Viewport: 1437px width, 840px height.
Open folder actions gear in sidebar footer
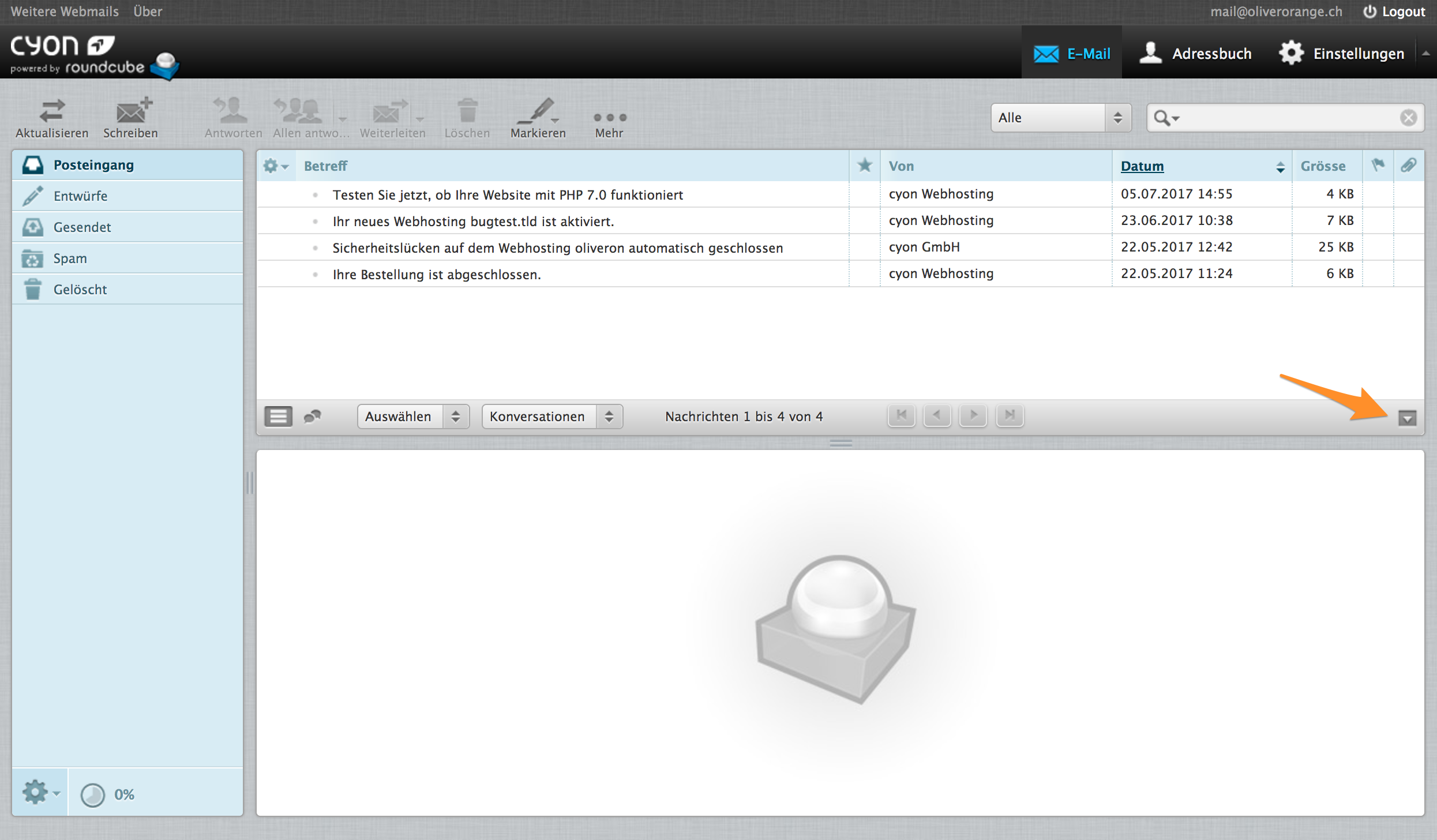39,793
